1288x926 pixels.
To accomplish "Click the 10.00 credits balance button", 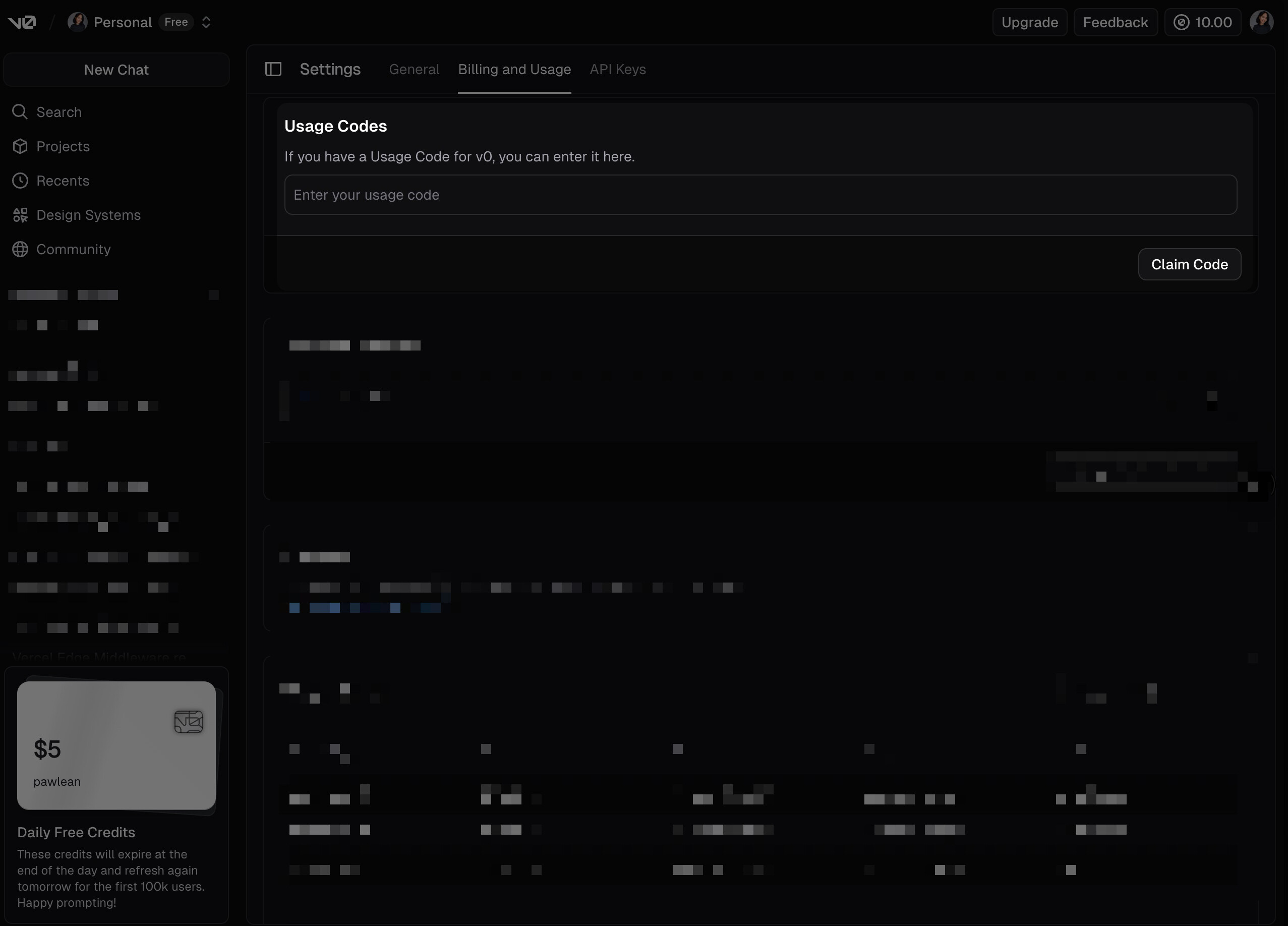I will [x=1203, y=22].
